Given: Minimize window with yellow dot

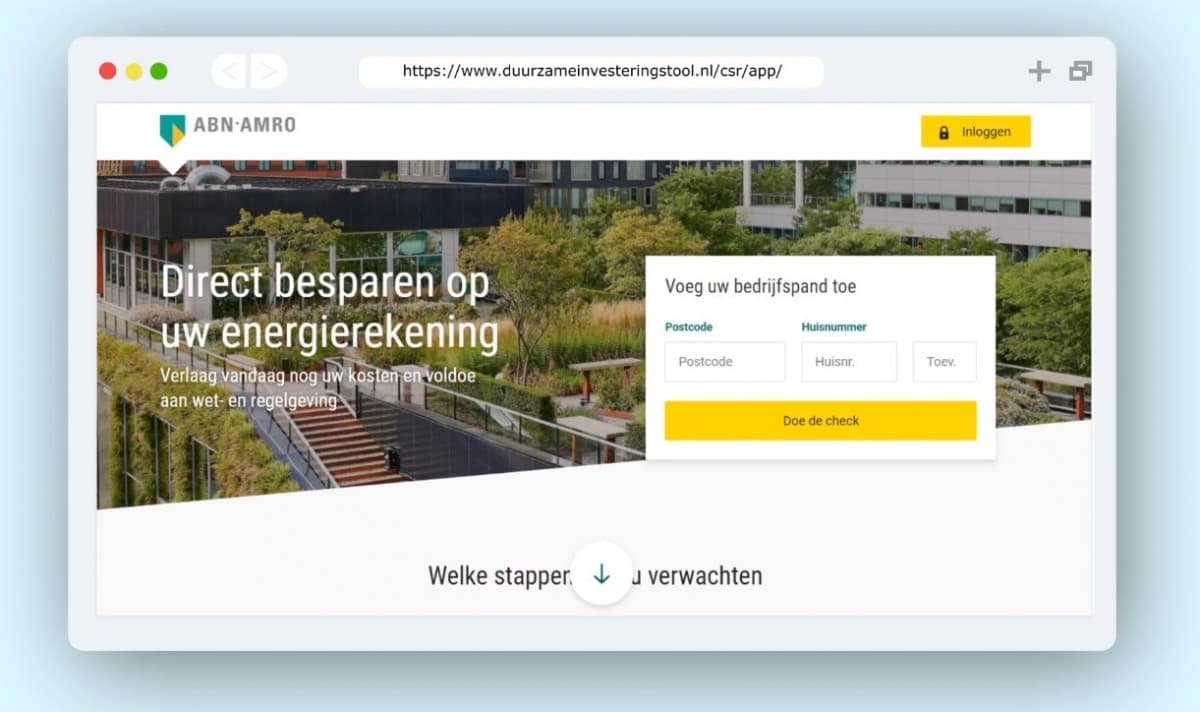Looking at the screenshot, I should [134, 71].
